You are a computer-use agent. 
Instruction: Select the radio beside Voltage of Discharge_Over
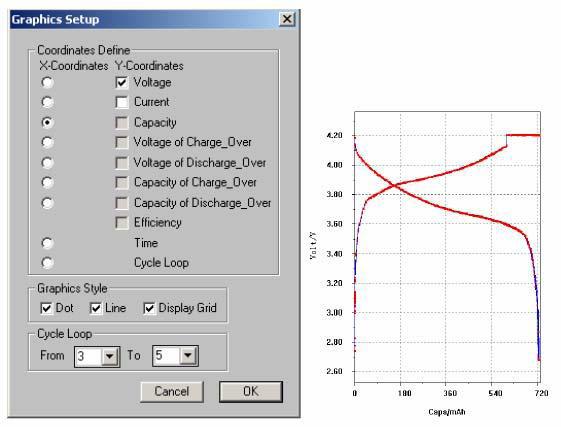(48, 163)
